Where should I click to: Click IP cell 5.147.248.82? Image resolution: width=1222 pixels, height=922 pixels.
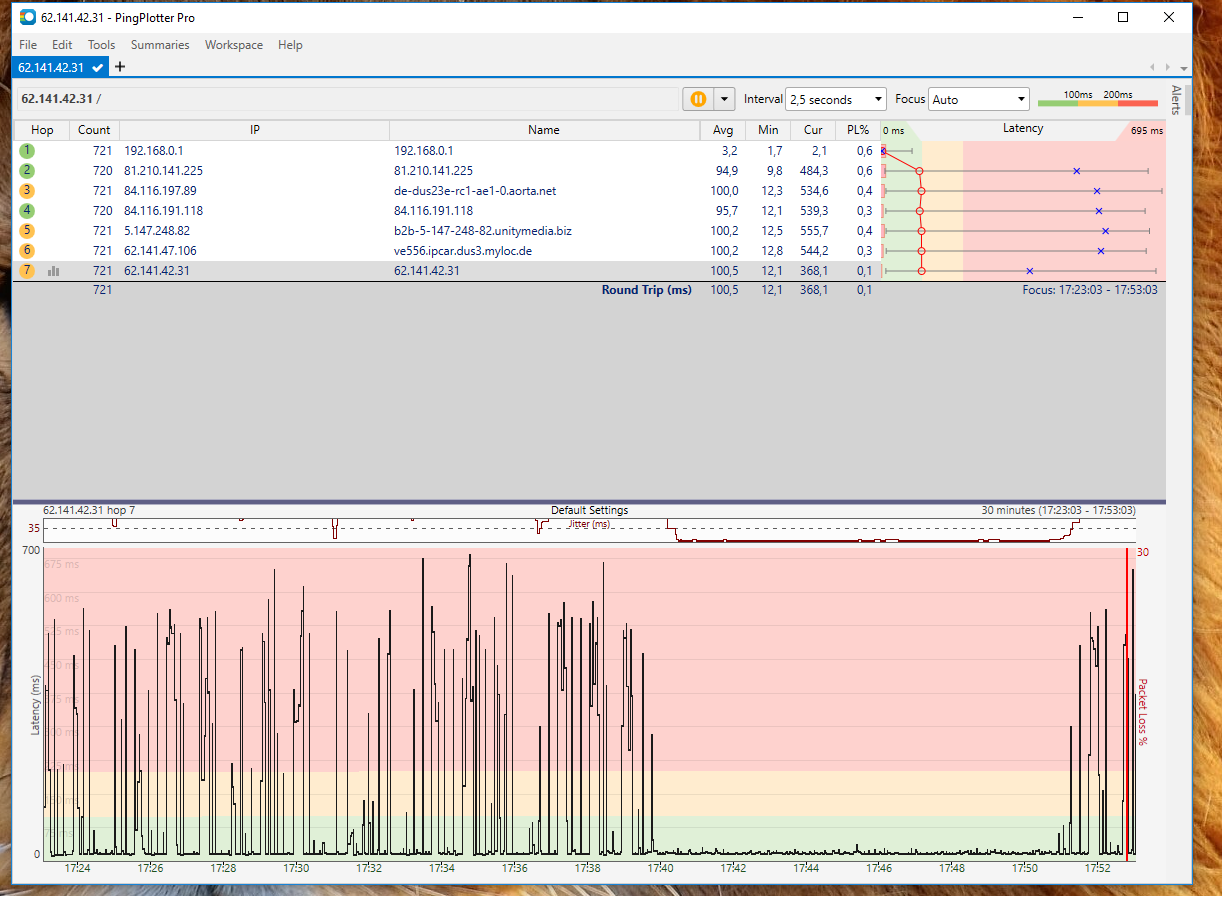[x=157, y=231]
